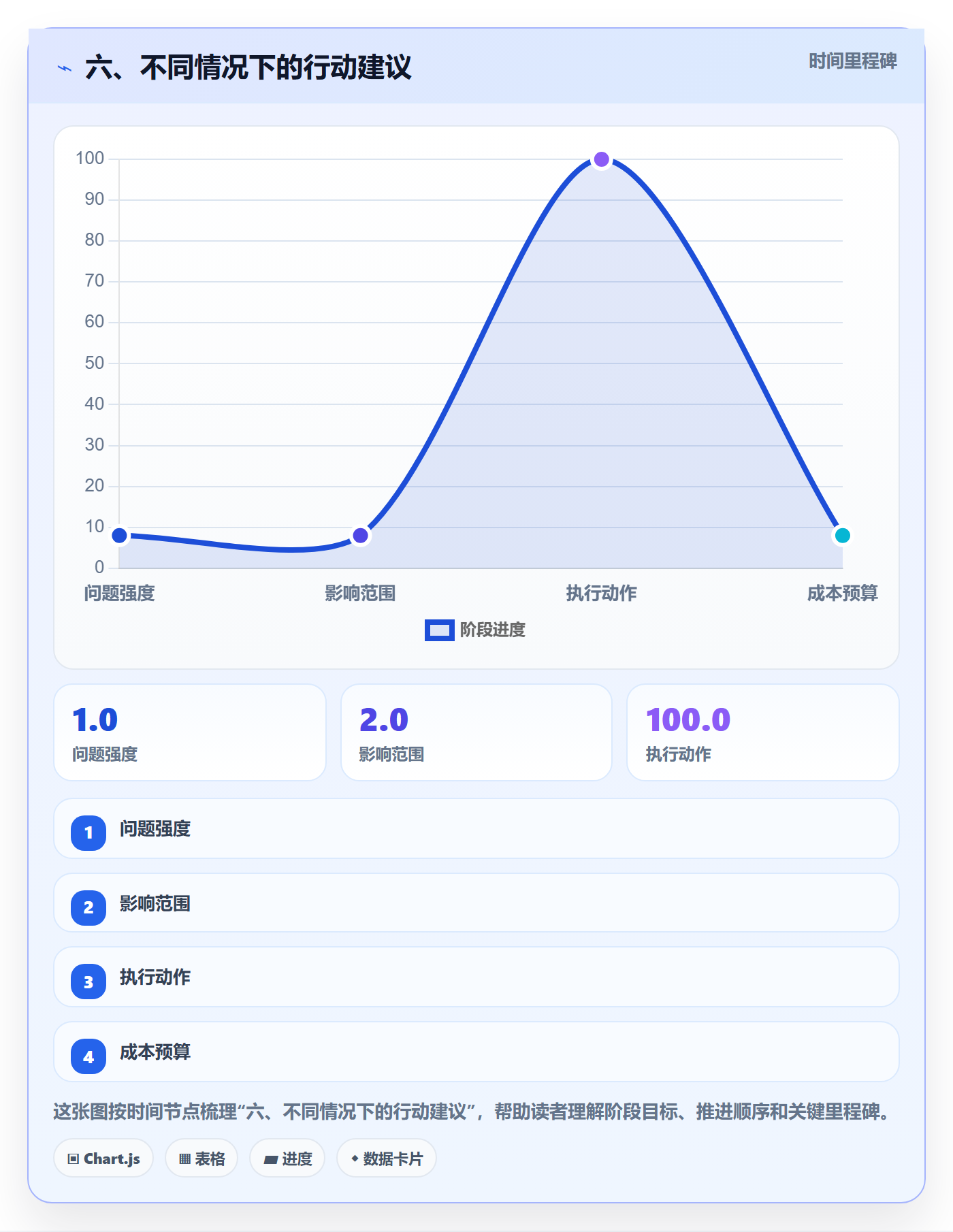Open the 成本预算 step row text
Screen dimensions: 953x1232
coord(155,1052)
